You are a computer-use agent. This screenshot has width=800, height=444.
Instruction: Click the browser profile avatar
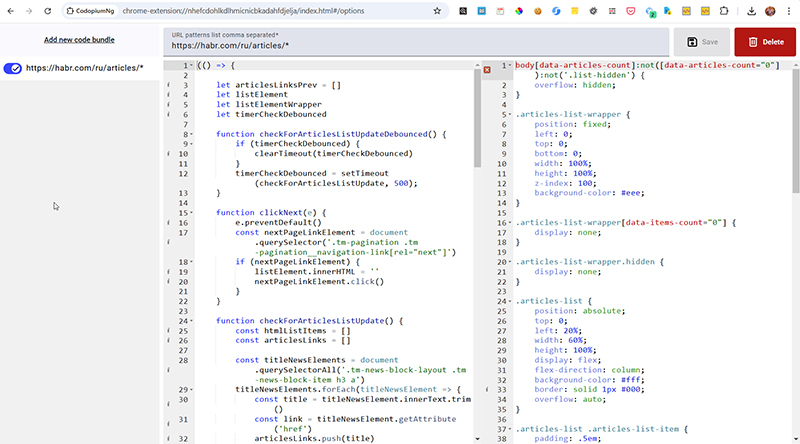point(771,11)
